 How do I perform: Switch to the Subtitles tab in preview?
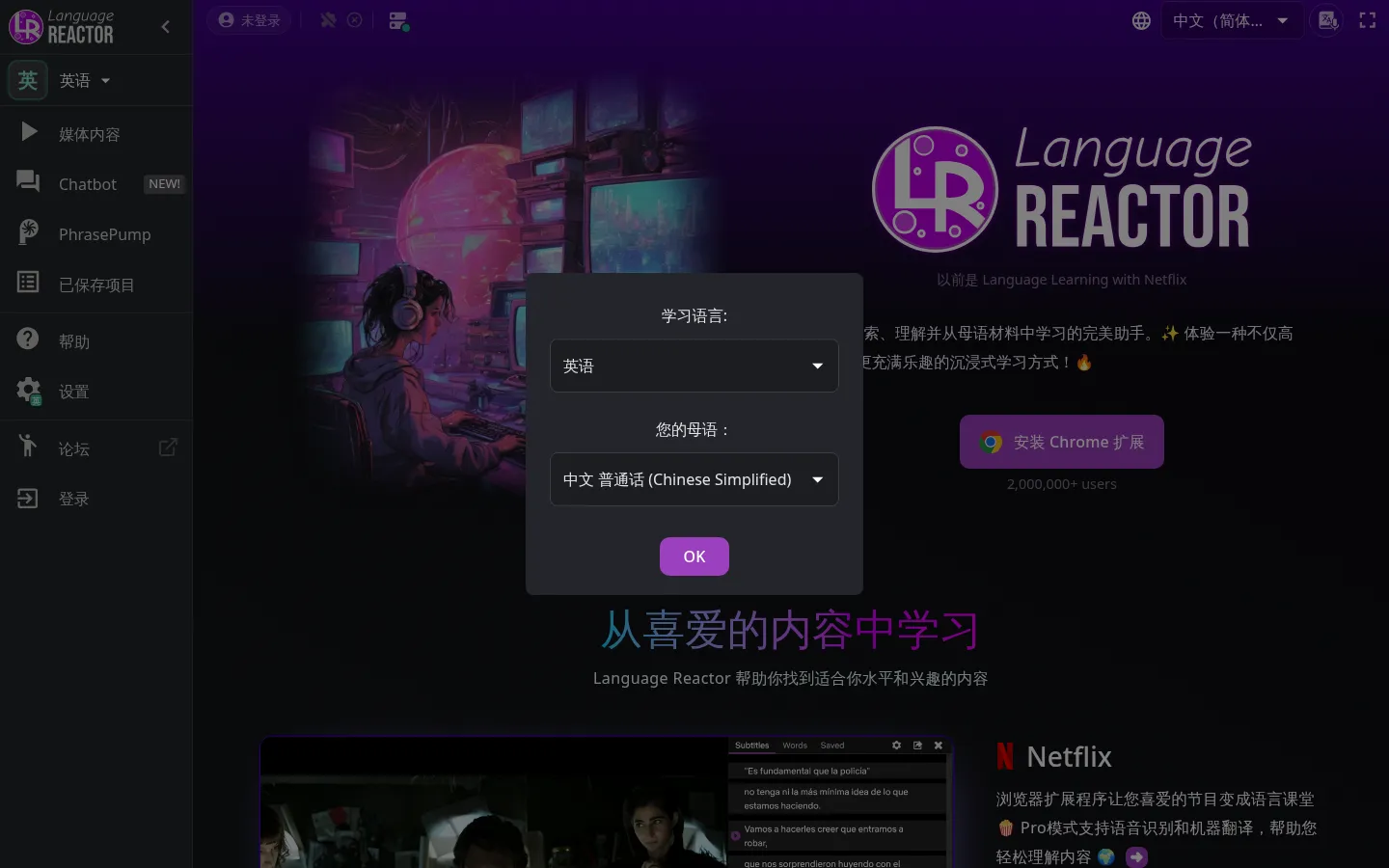pos(752,746)
